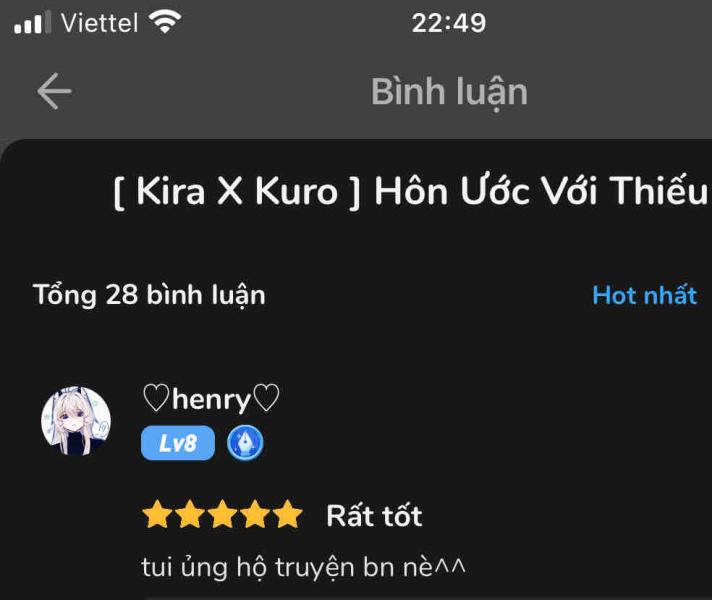Tap the cellular signal bars icon
The height and width of the screenshot is (600, 712).
tap(33, 23)
